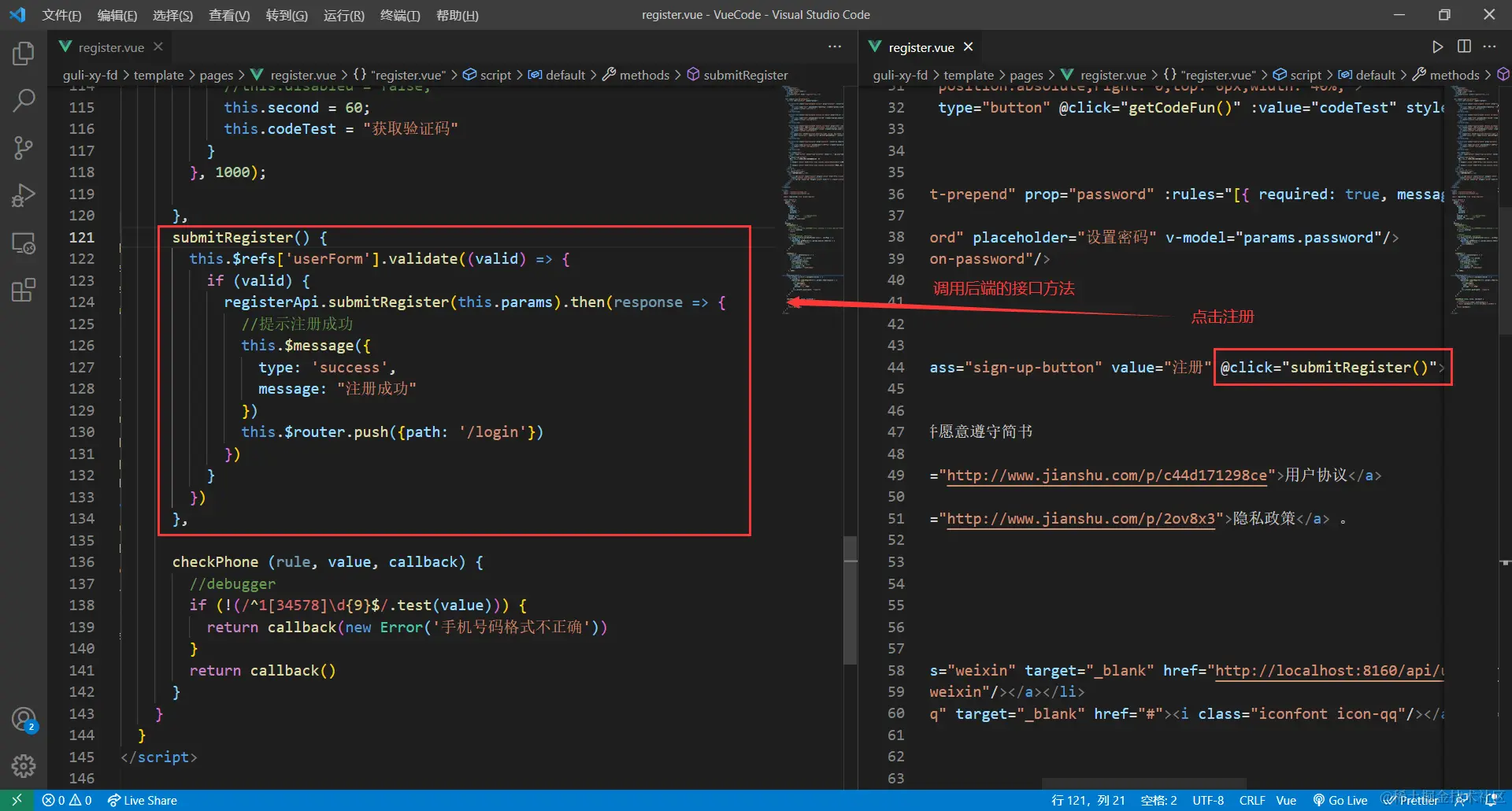Open script breadcrumb in right editor
This screenshot has height=811, width=1512.
click(x=1297, y=75)
